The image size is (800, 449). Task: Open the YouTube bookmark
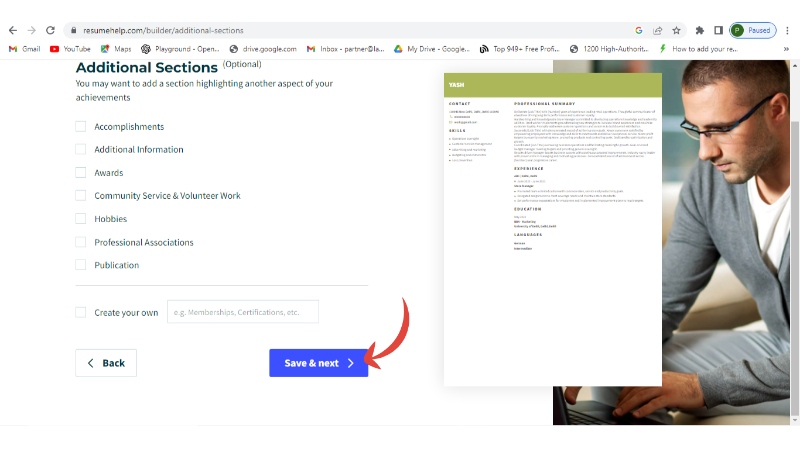[x=70, y=48]
